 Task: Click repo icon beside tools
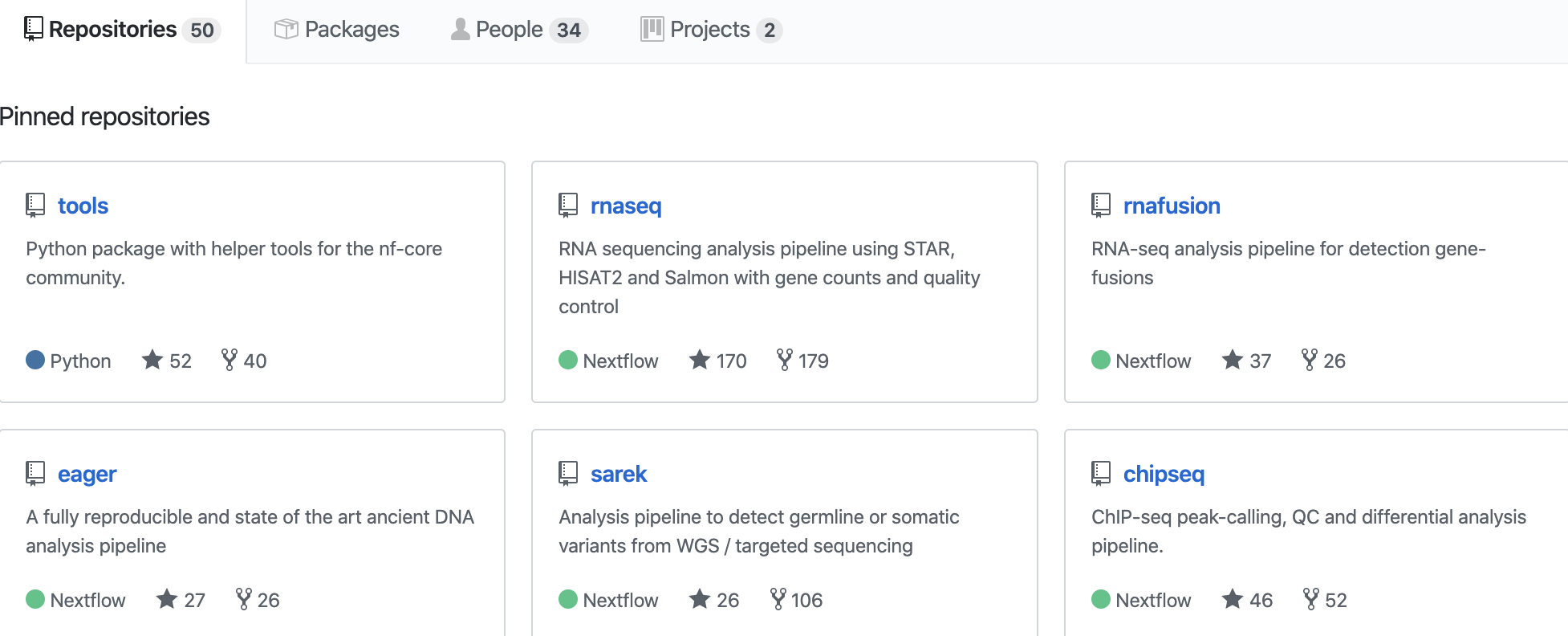pos(35,206)
